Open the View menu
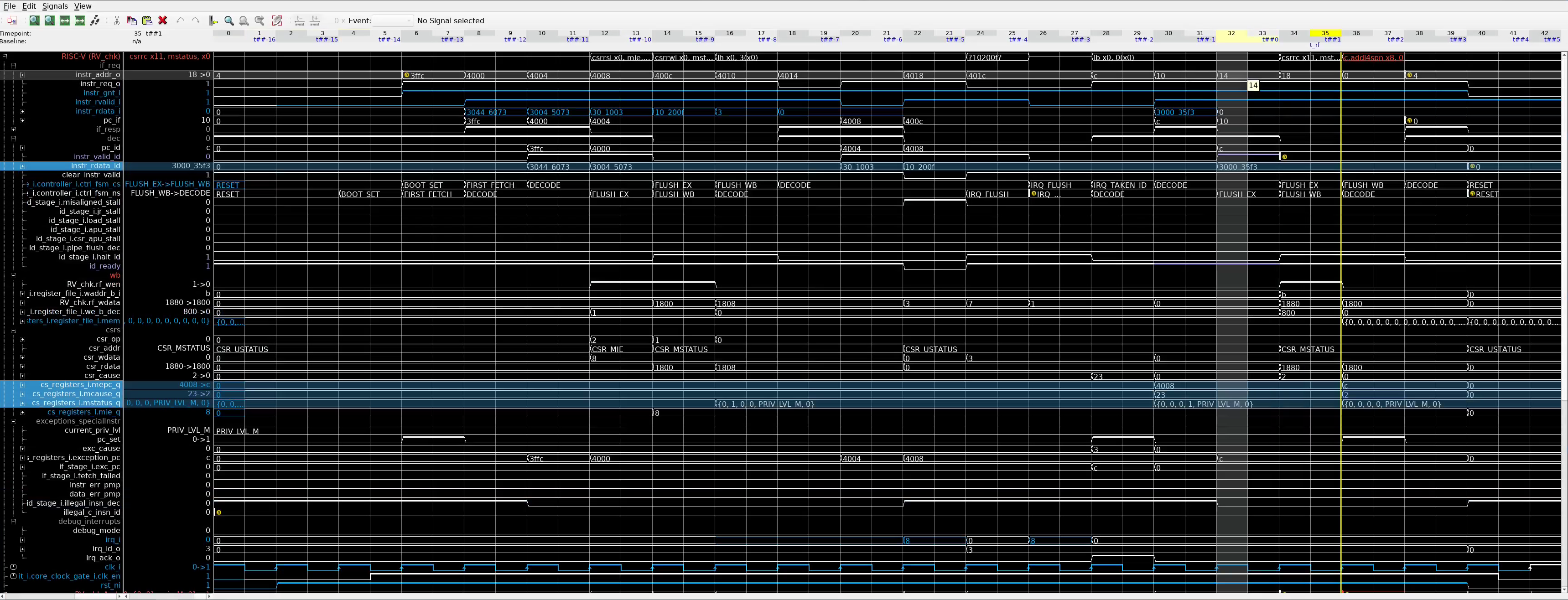Viewport: 1568px width, 600px height. (83, 6)
